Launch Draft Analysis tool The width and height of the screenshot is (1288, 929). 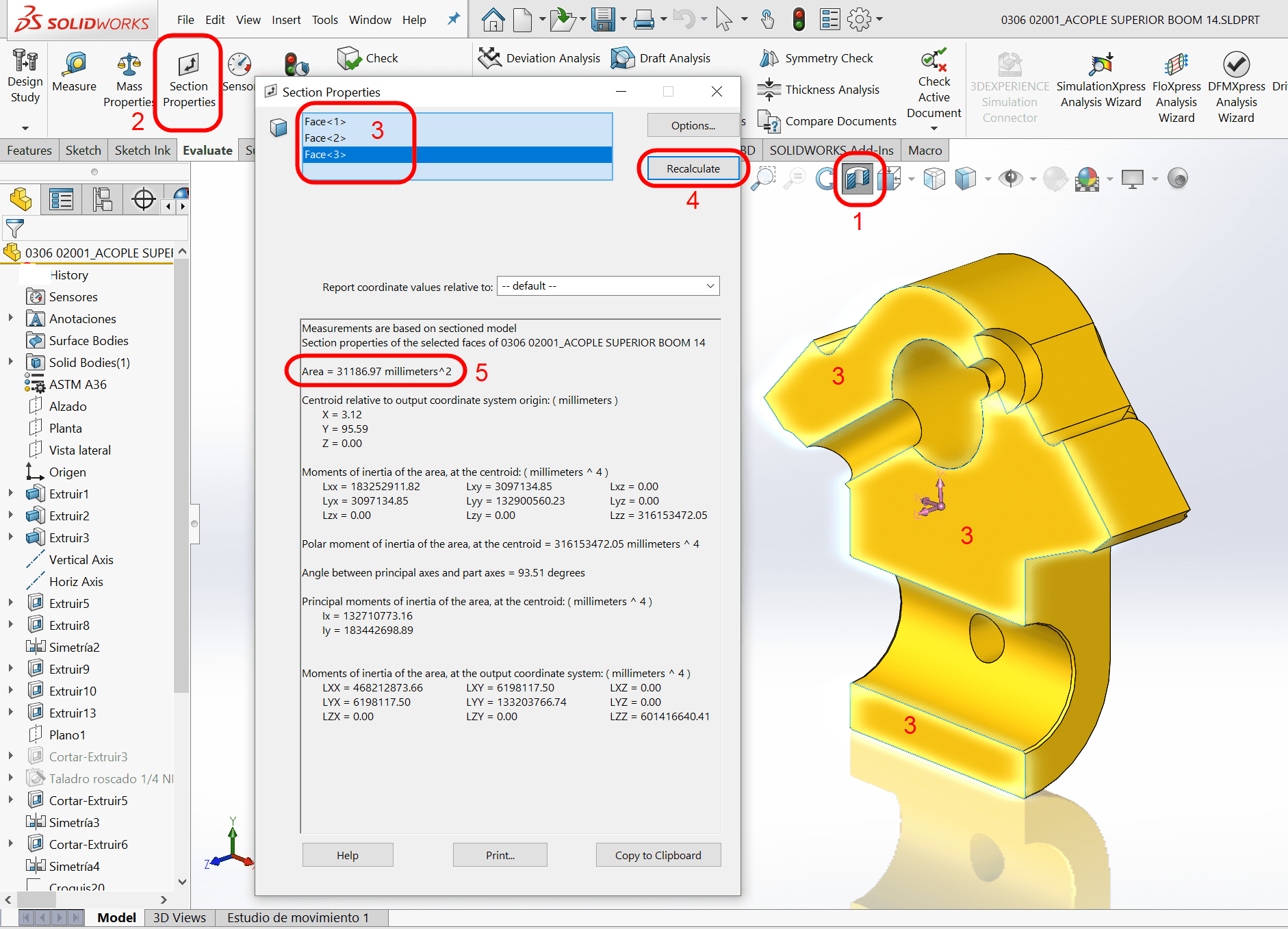click(661, 58)
